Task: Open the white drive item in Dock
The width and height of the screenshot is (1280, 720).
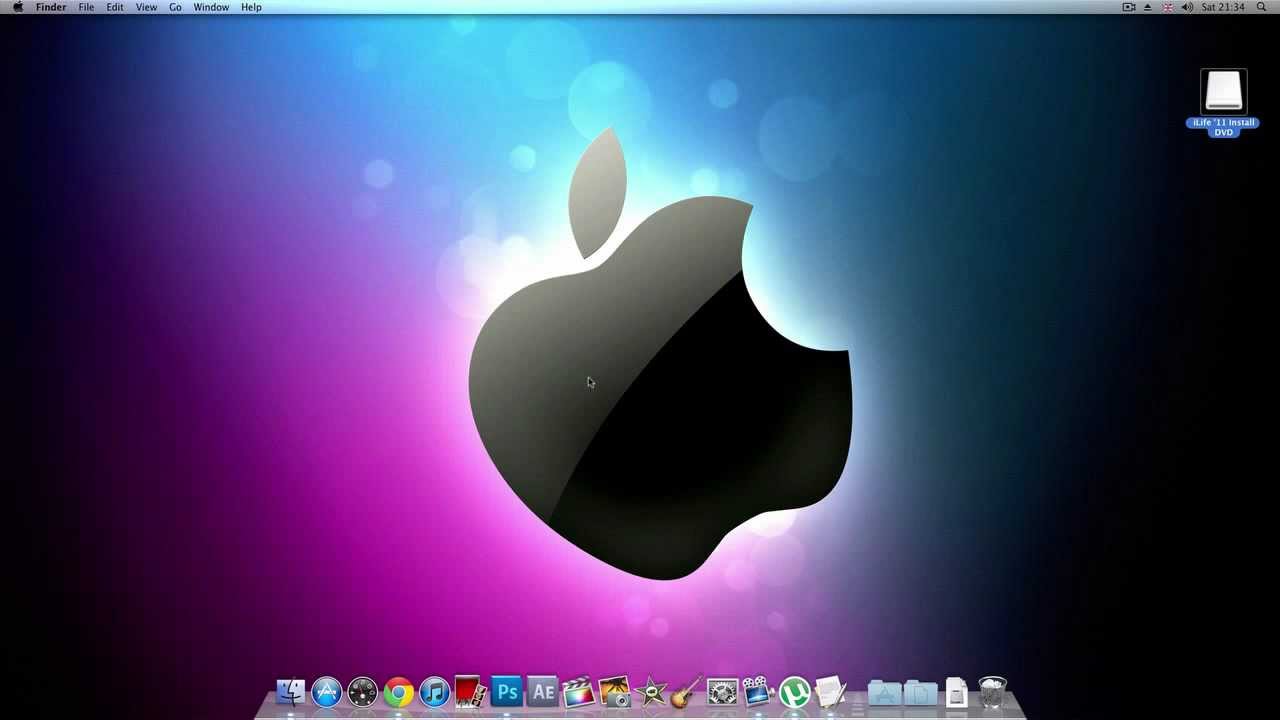Action: click(956, 692)
